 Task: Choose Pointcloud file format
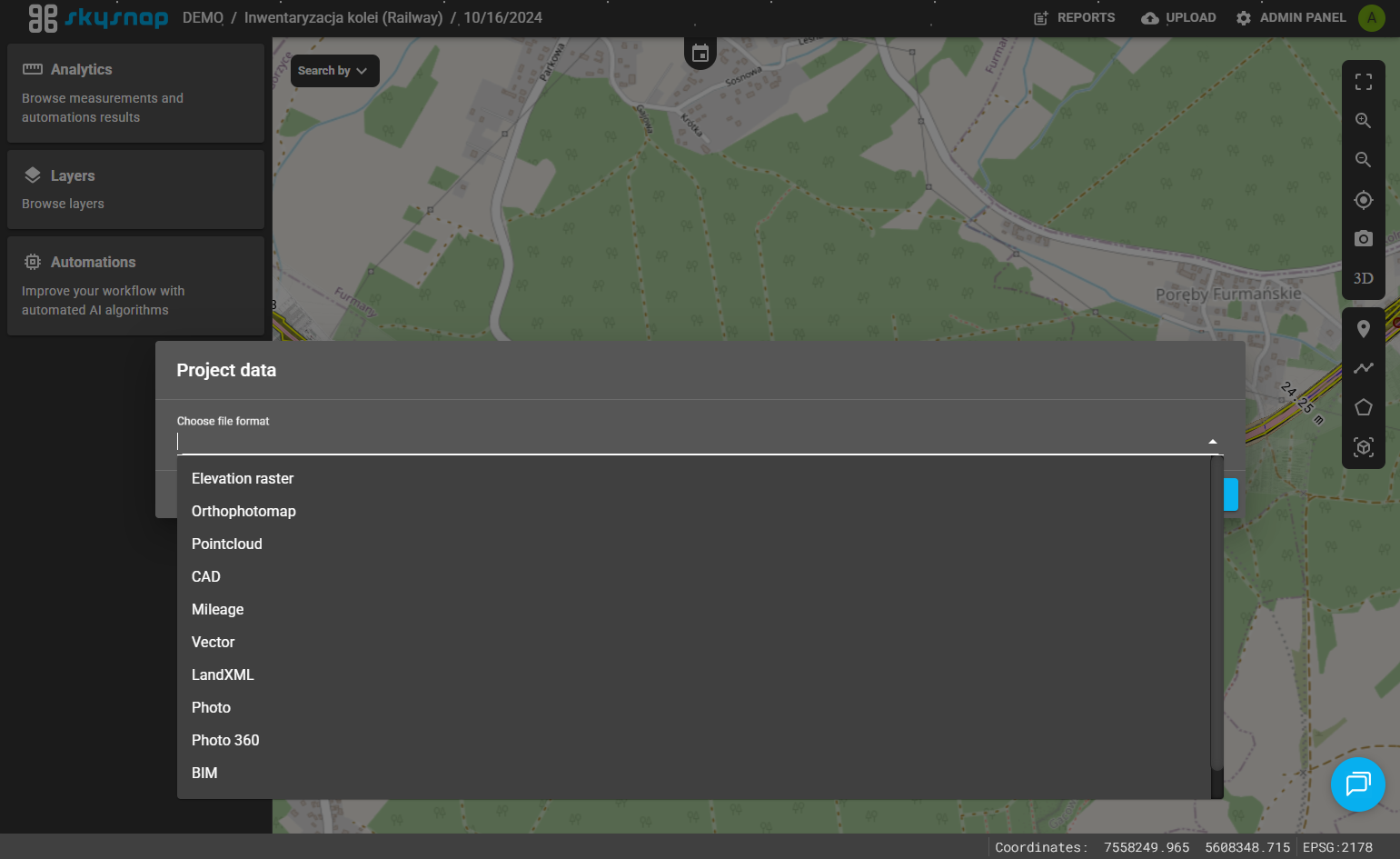tap(694, 544)
